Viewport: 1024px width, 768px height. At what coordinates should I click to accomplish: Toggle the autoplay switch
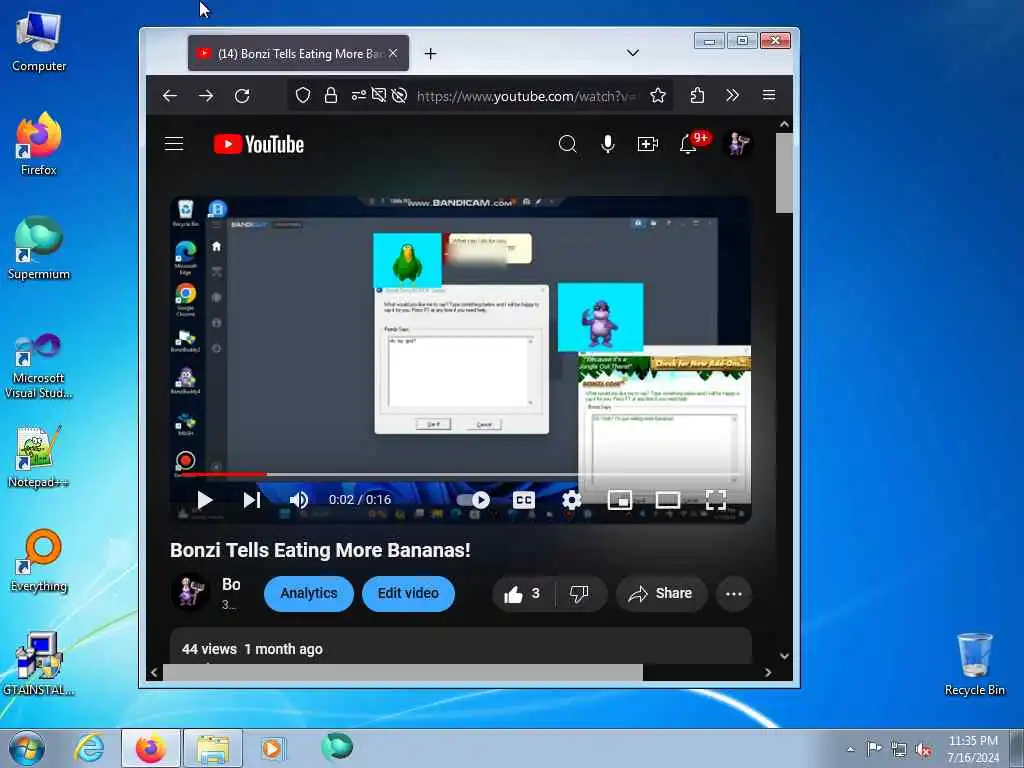pyautogui.click(x=473, y=500)
